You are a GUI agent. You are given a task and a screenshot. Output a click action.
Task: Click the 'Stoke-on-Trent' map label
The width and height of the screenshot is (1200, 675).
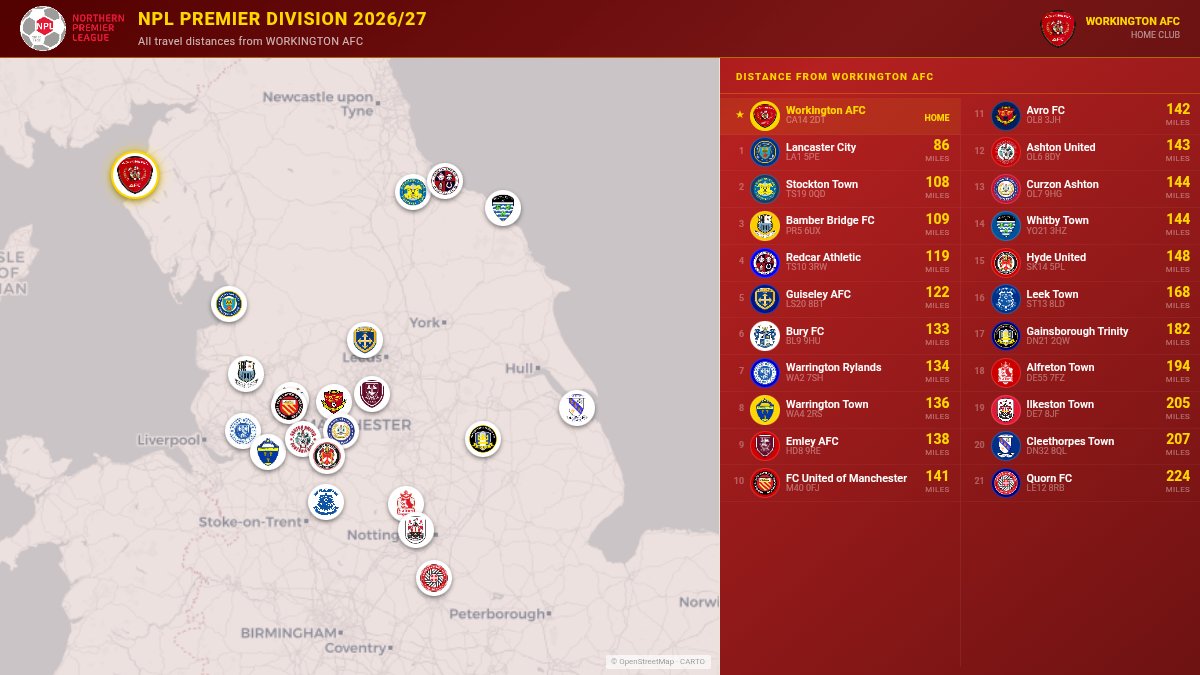[x=250, y=522]
